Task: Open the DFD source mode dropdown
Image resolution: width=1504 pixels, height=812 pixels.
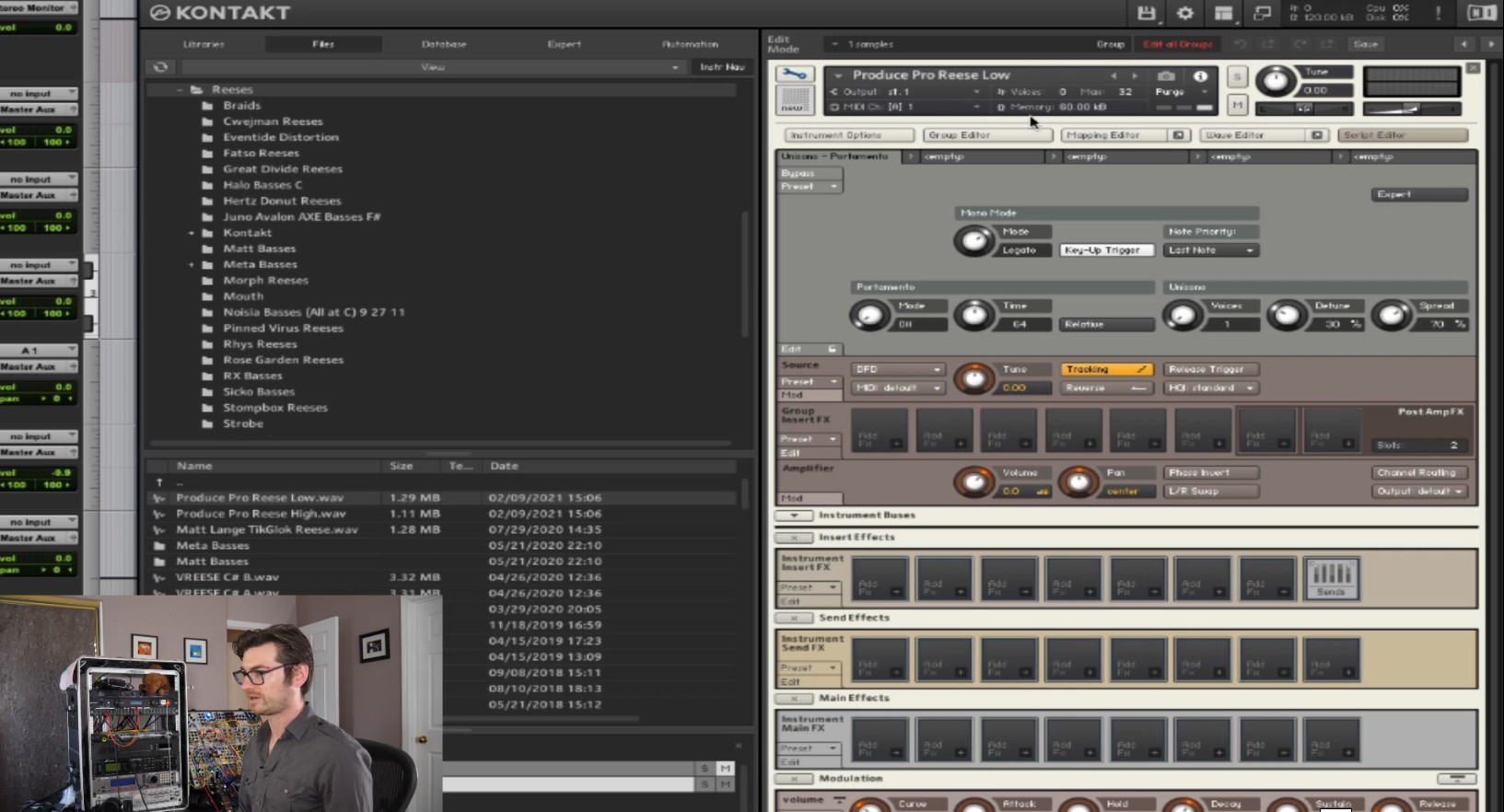Action: (x=897, y=369)
